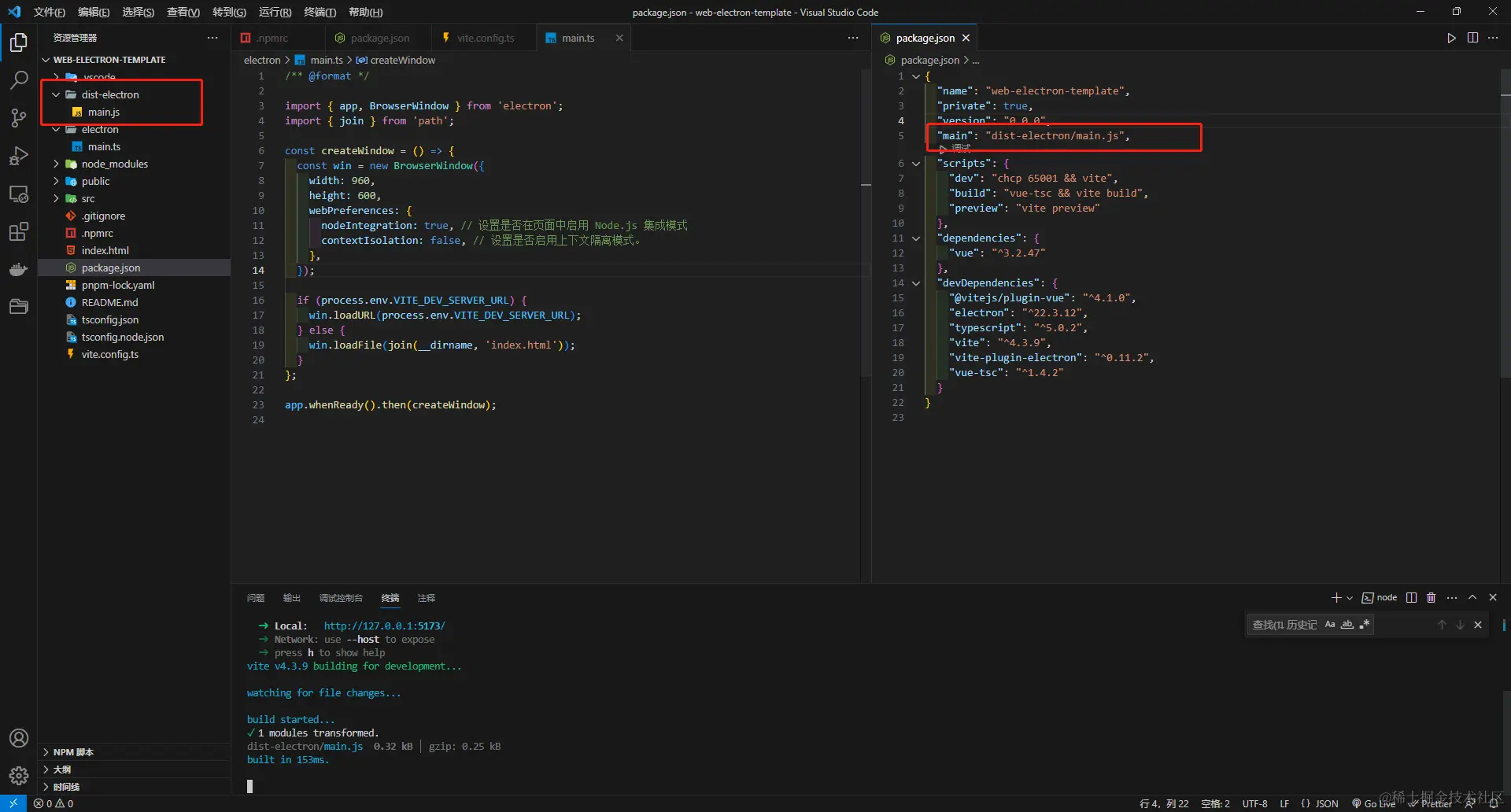Image resolution: width=1511 pixels, height=812 pixels.
Task: Go to previous match in terminal find
Action: [1442, 625]
